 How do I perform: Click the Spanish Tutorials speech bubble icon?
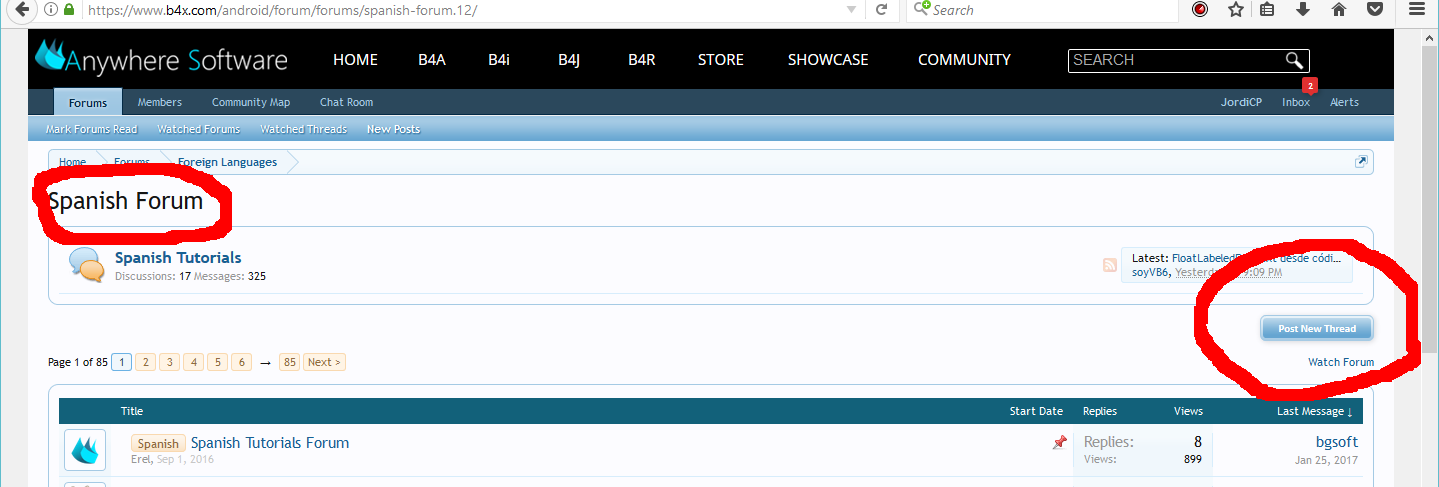point(86,264)
